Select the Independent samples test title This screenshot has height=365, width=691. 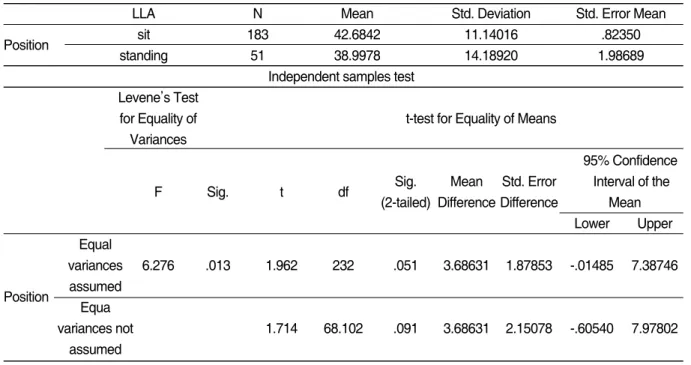tap(342, 77)
